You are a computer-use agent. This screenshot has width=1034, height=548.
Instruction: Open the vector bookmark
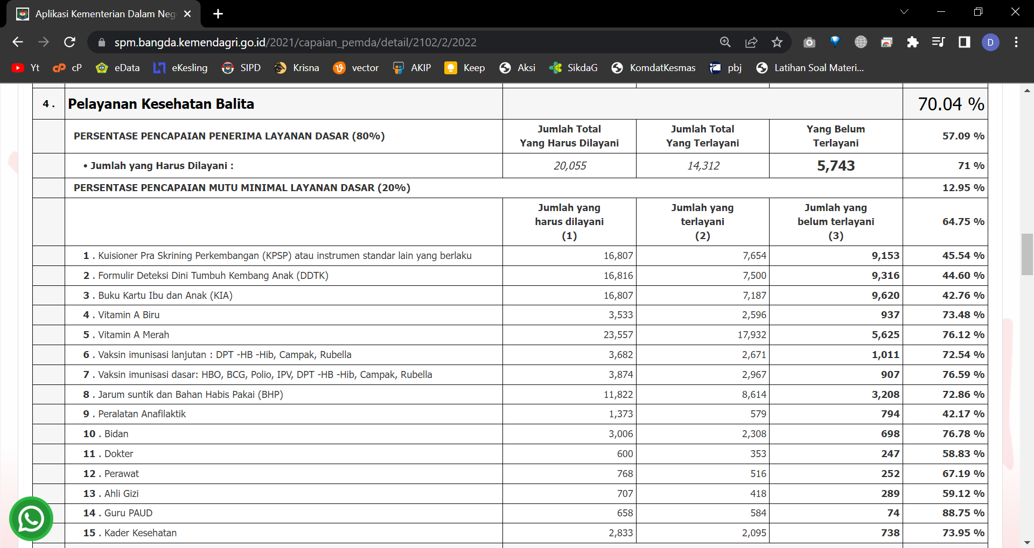(356, 68)
